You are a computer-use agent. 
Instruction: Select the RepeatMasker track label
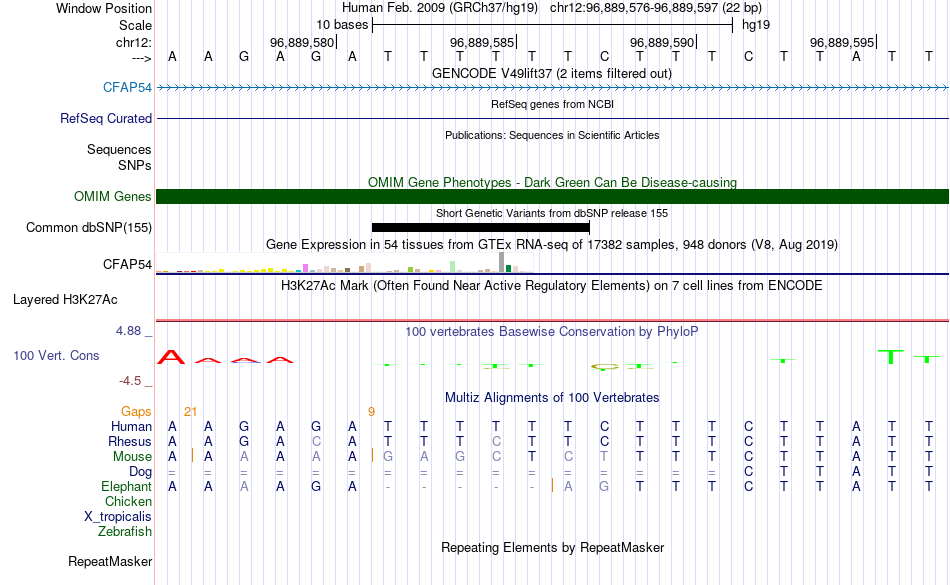coord(110,562)
